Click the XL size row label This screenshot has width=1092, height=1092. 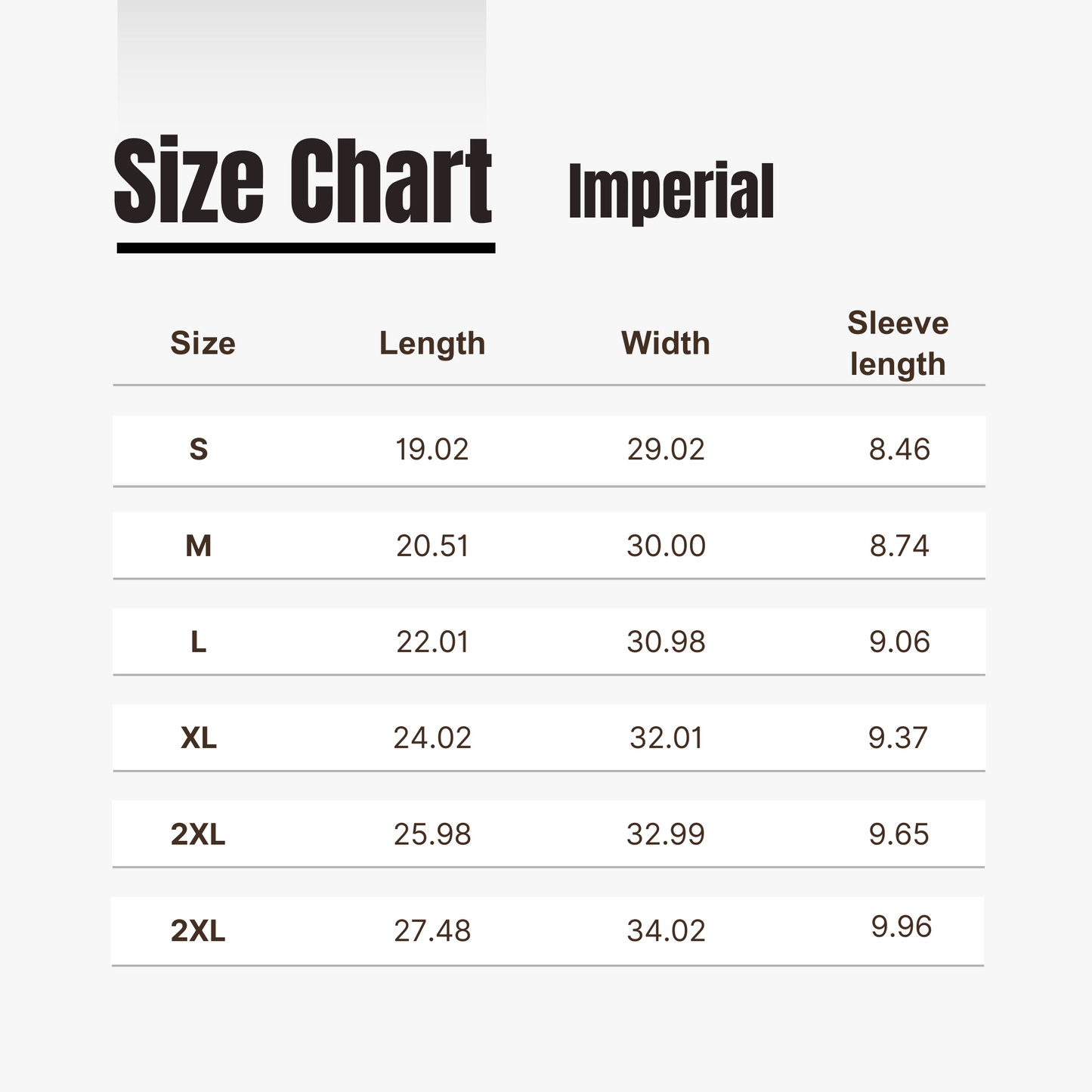(199, 738)
